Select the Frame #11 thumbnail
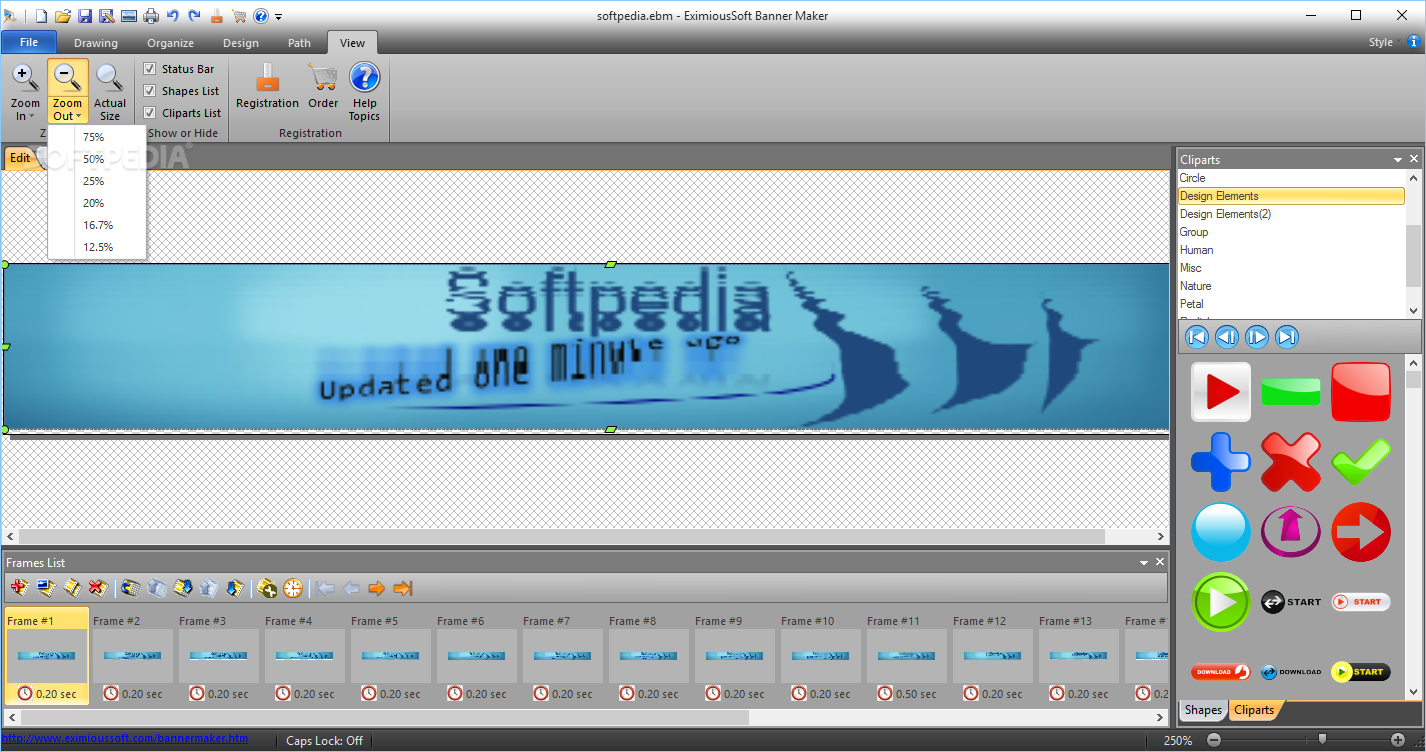 point(907,656)
